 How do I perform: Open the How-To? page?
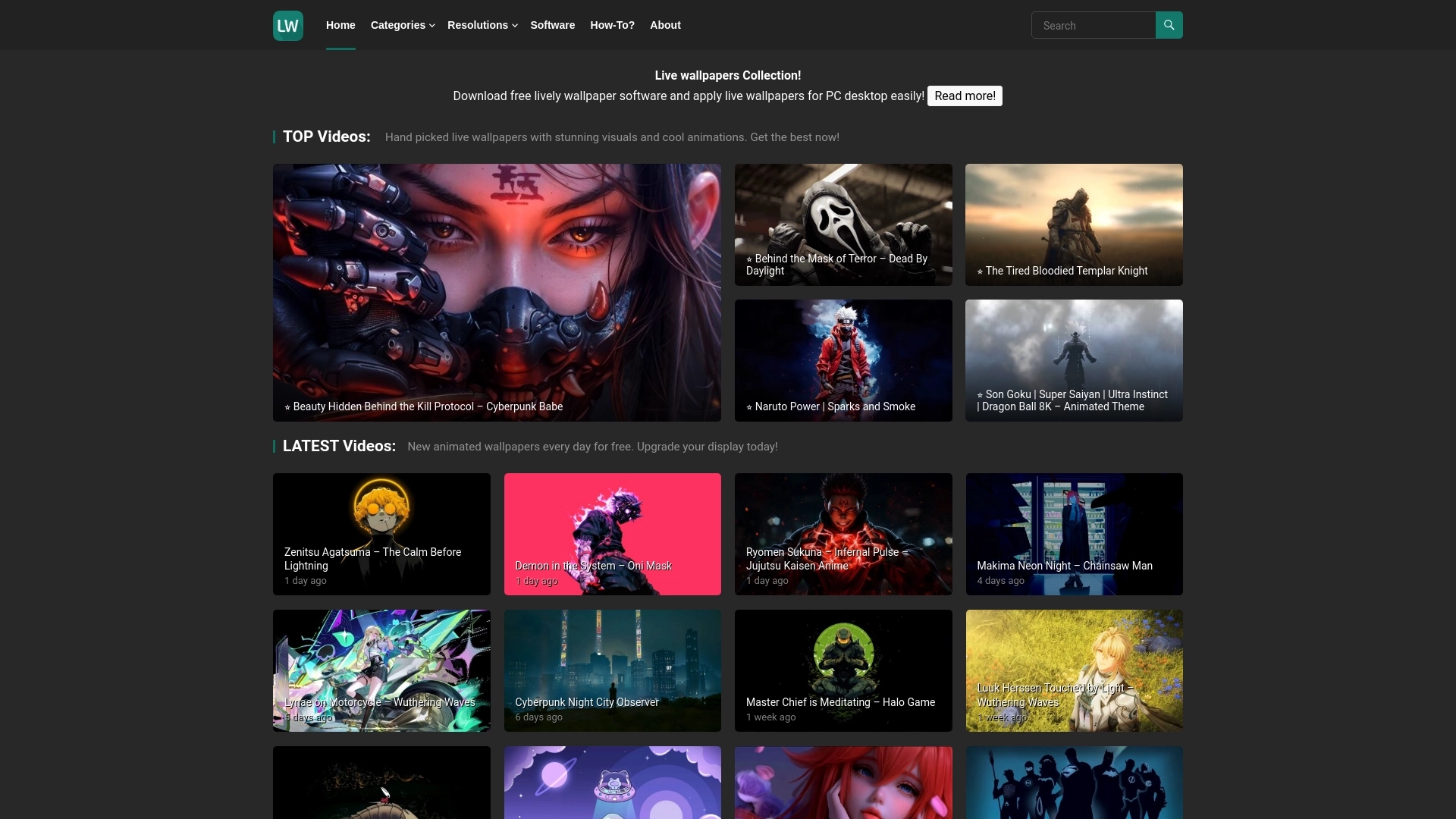(x=612, y=25)
